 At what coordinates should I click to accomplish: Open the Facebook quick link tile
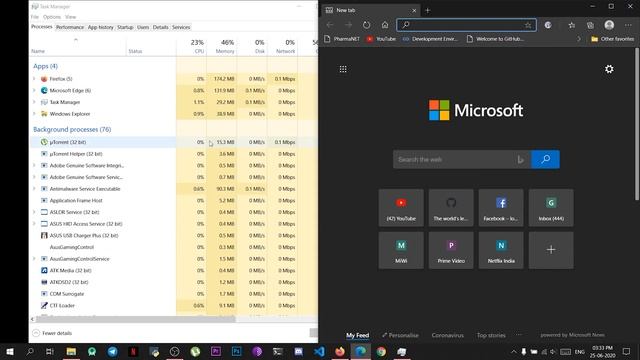click(x=501, y=207)
